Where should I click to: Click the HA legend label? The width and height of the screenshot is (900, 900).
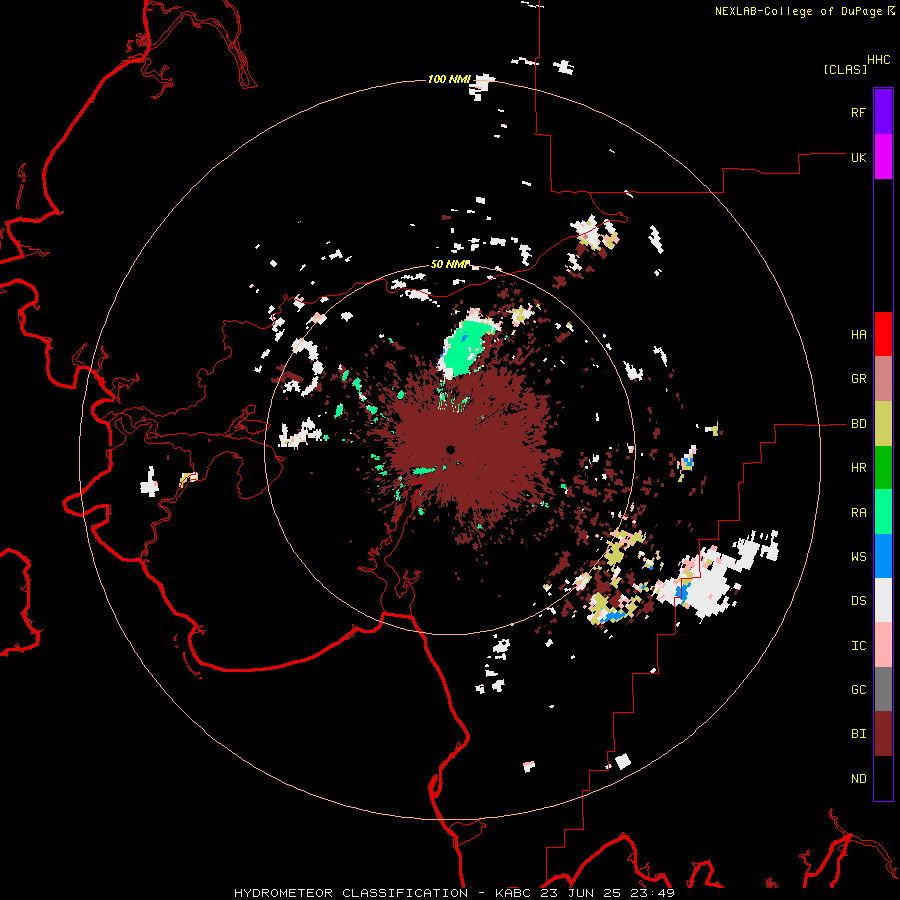[858, 335]
